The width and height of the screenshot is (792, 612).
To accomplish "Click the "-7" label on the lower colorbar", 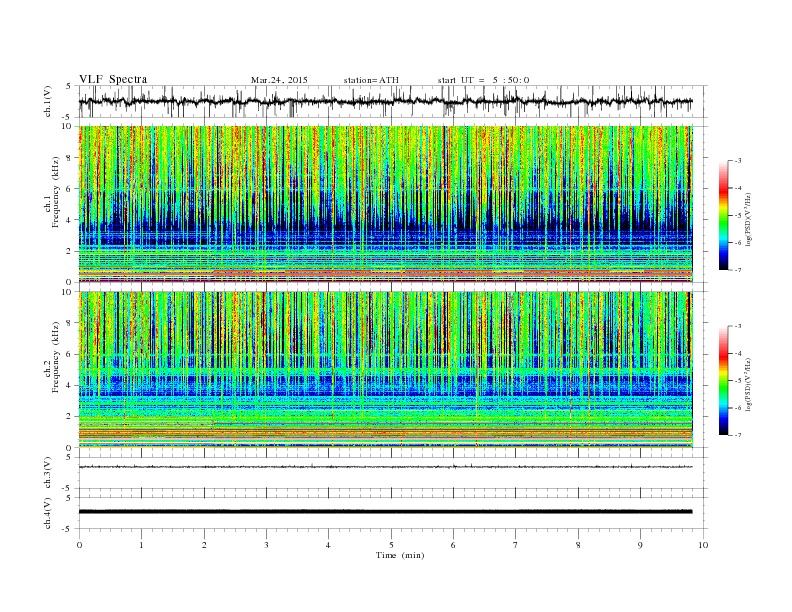I will tap(738, 435).
